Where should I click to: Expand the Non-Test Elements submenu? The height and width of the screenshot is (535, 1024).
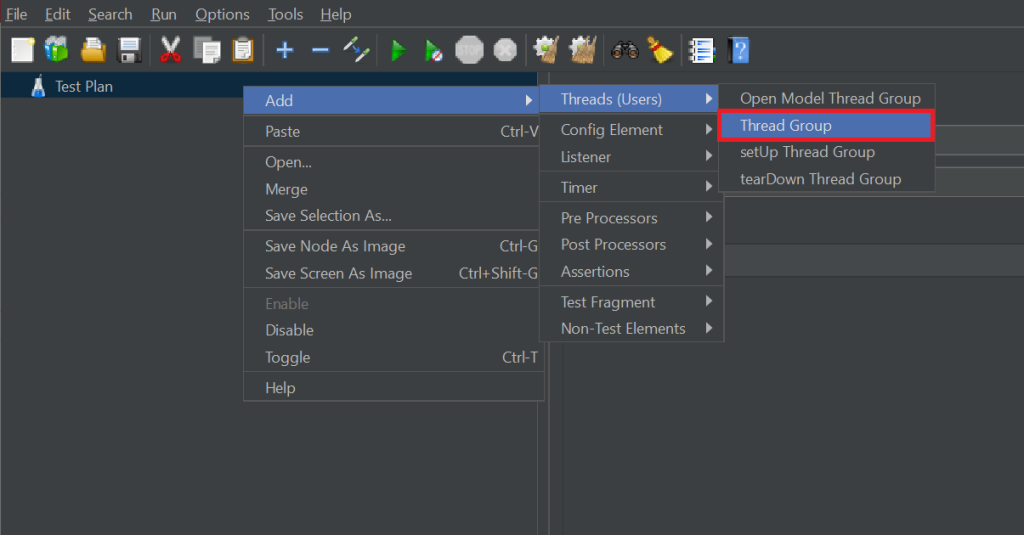pyautogui.click(x=631, y=329)
